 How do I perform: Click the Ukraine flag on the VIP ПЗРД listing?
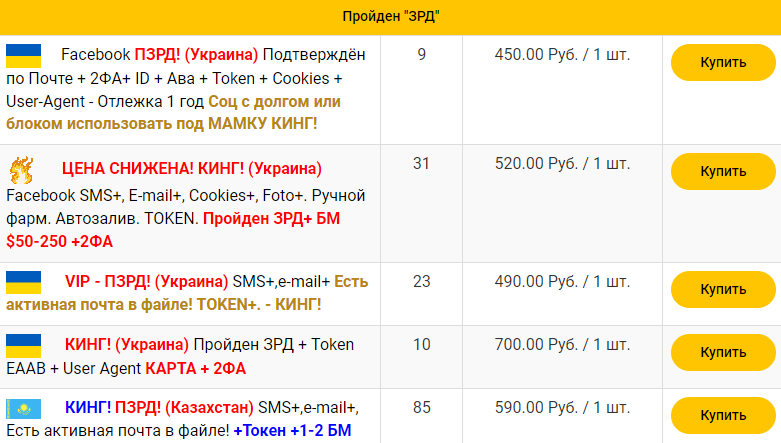click(23, 283)
